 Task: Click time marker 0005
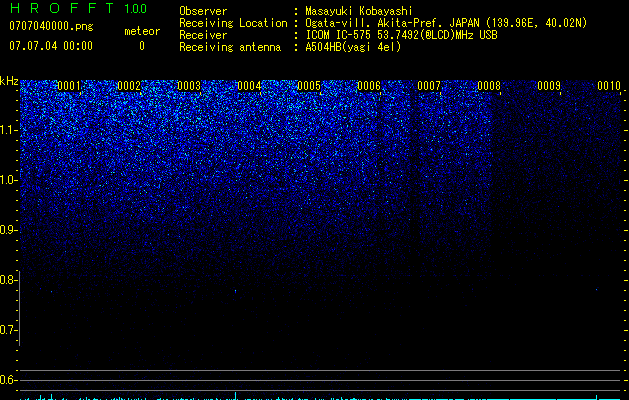(309, 86)
